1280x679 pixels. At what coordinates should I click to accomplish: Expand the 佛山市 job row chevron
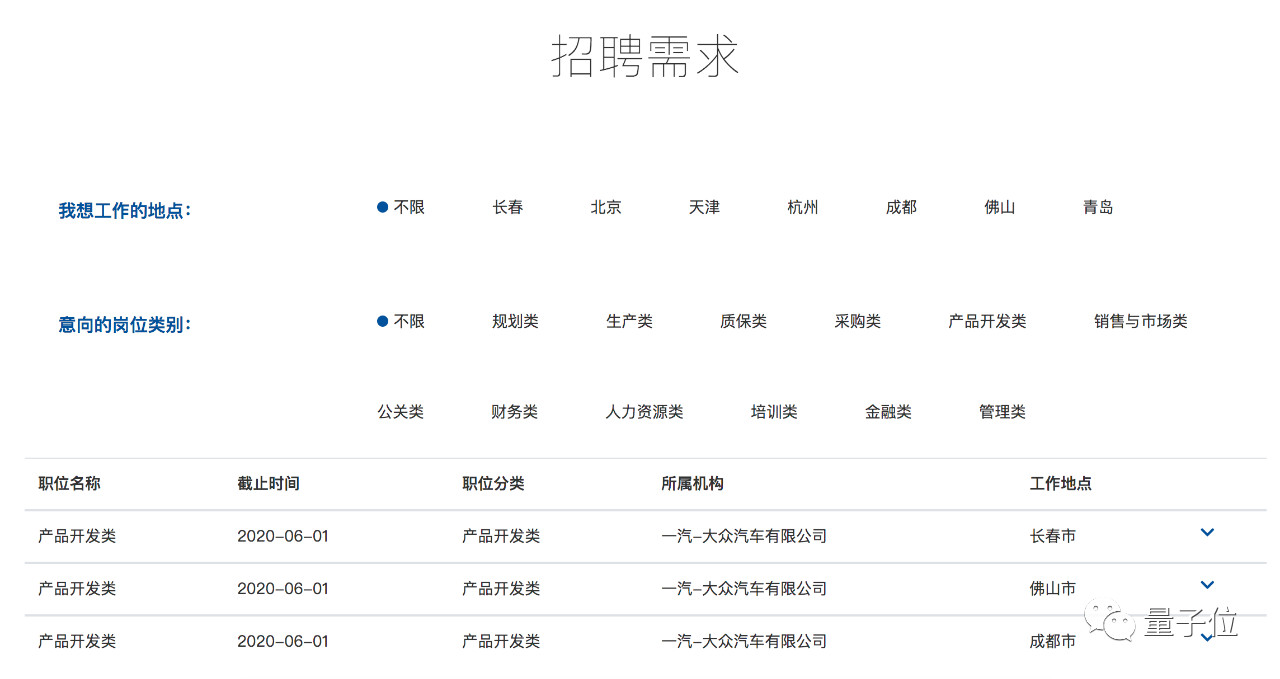(x=1207, y=585)
